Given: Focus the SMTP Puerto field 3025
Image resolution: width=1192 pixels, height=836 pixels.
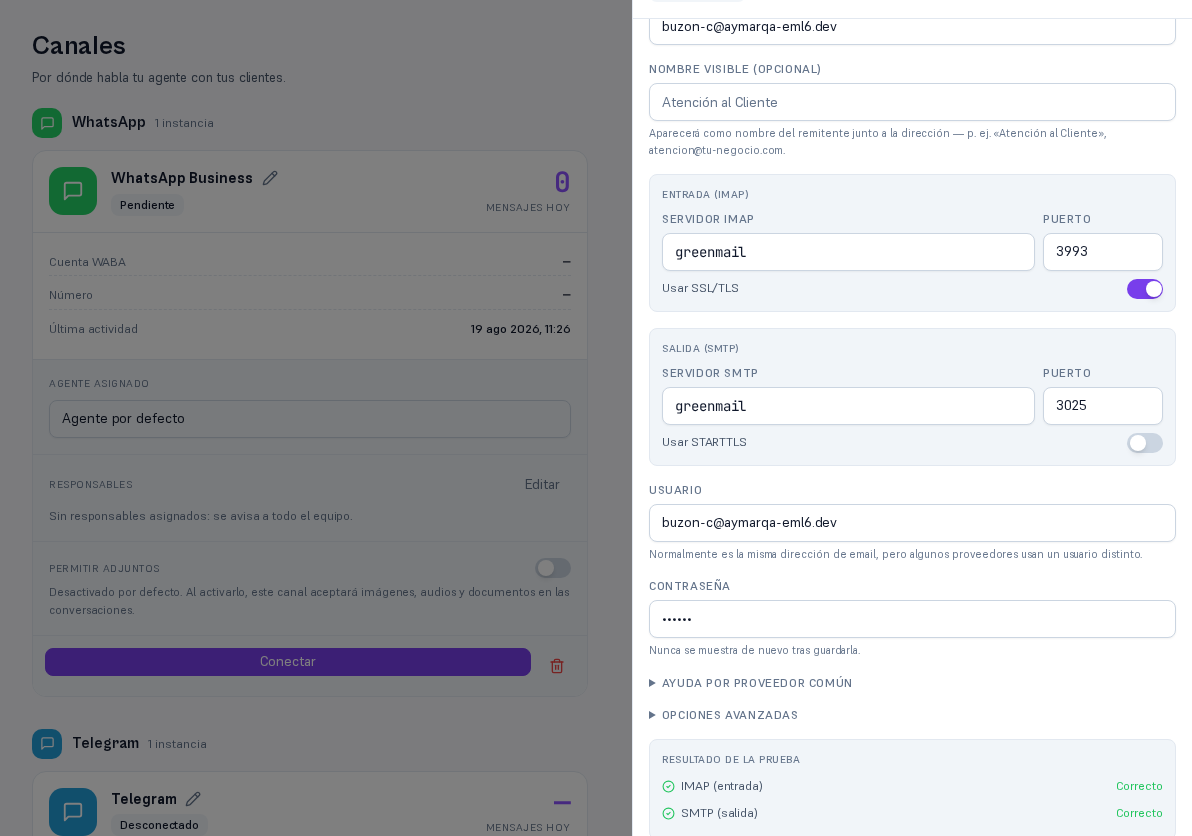Looking at the screenshot, I should point(1102,406).
